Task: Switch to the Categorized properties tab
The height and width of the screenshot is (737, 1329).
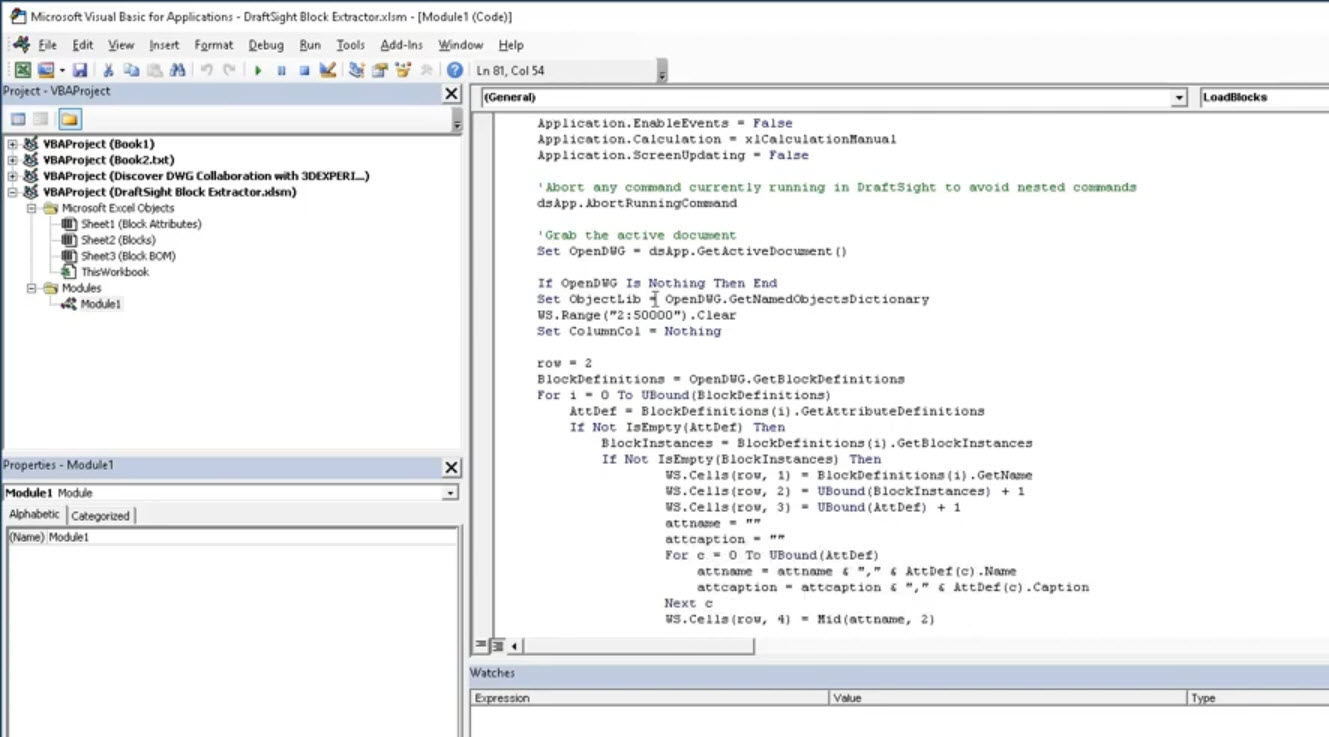Action: pos(100,514)
